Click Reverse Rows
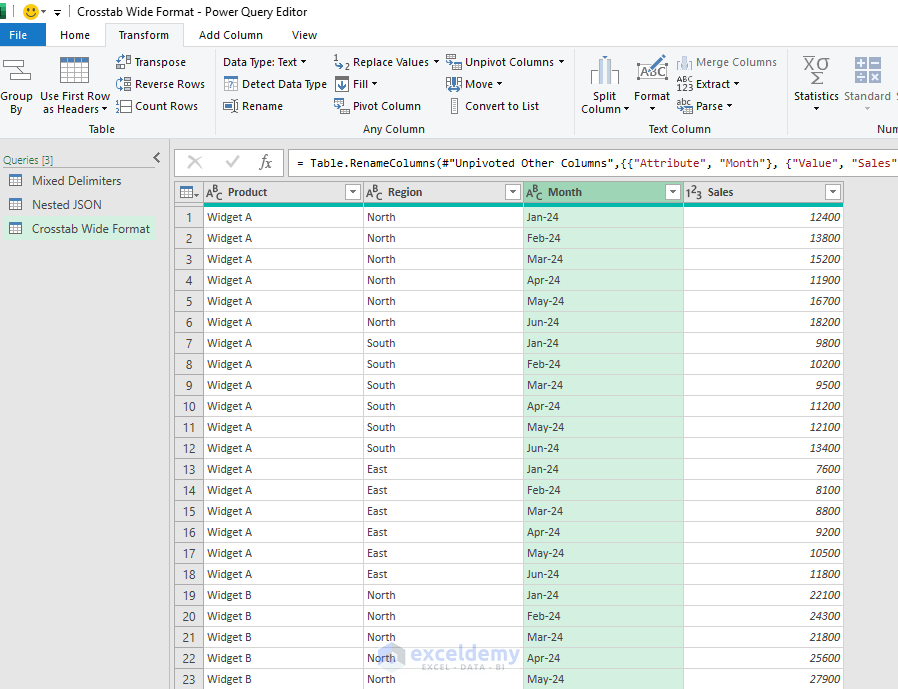The height and width of the screenshot is (689, 898). (160, 84)
